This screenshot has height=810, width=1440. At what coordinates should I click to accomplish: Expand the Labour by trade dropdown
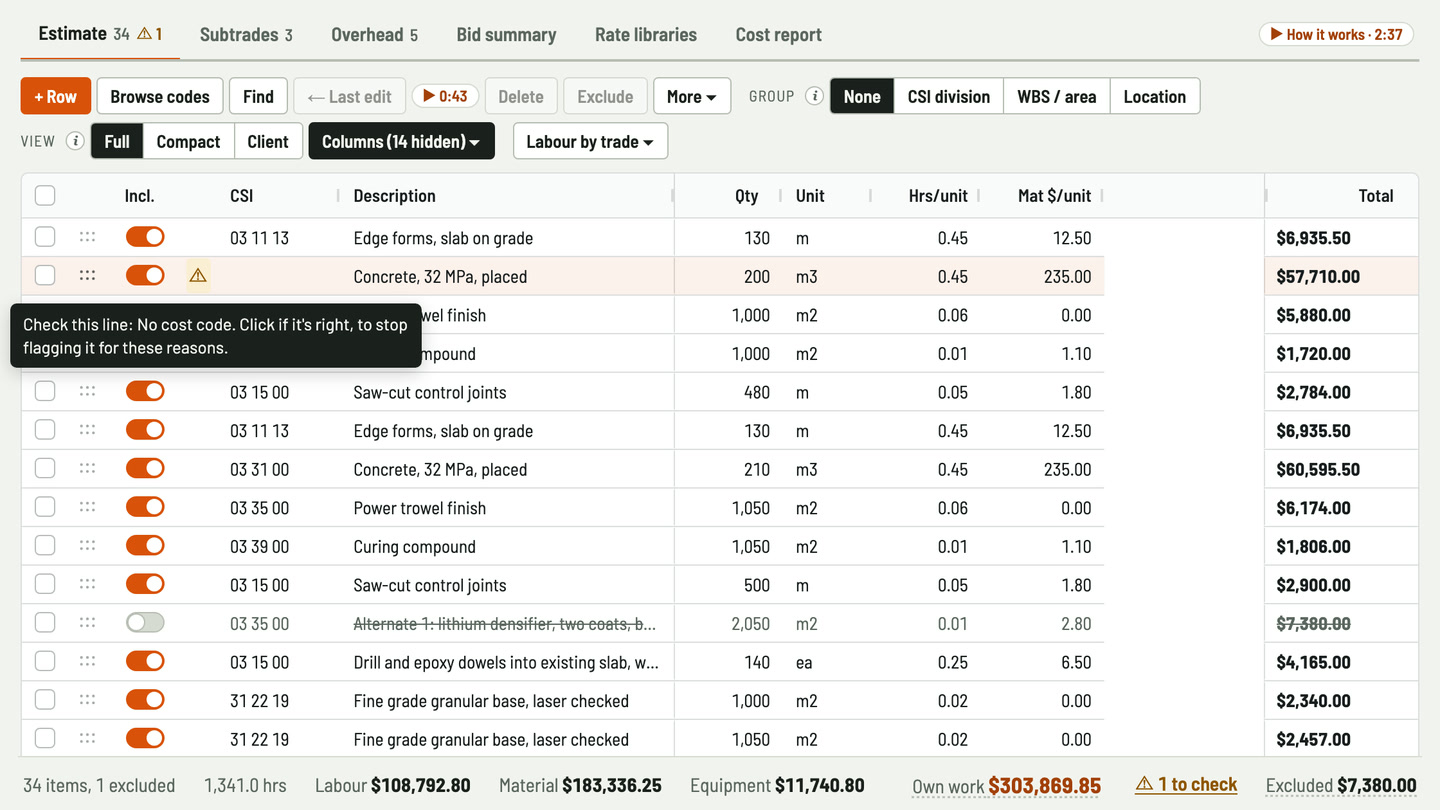pos(590,141)
